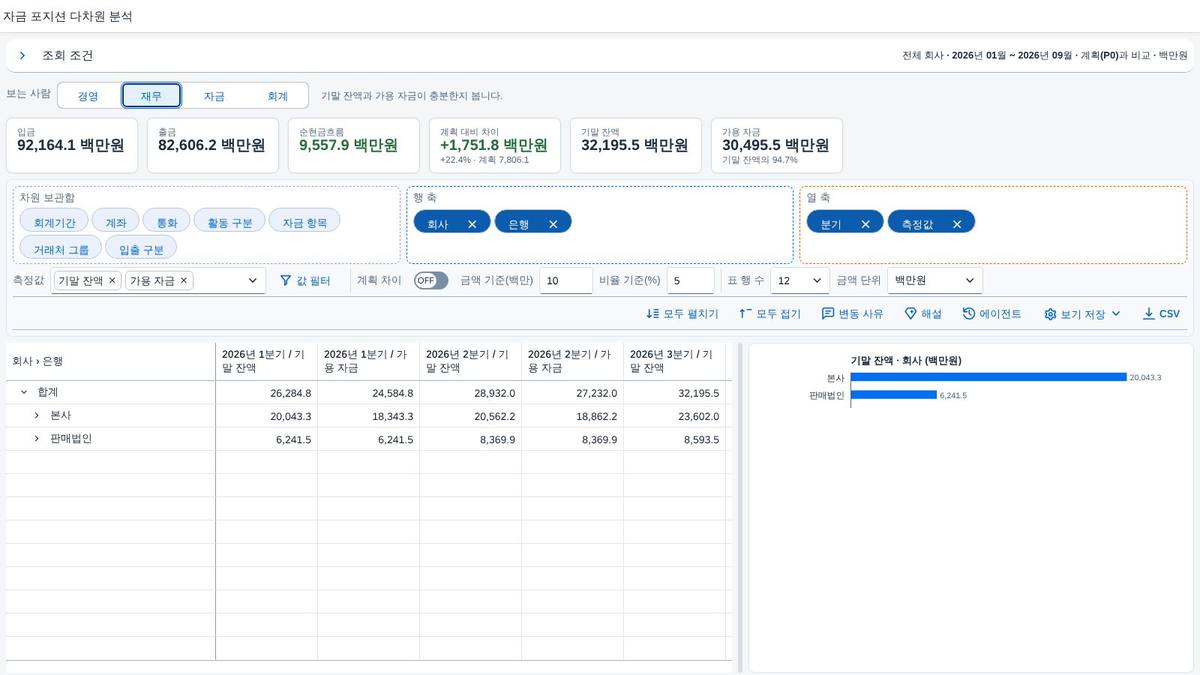Viewport: 1200px width, 675px height.
Task: Open the 측정값 multi-select dropdown
Action: (252, 281)
